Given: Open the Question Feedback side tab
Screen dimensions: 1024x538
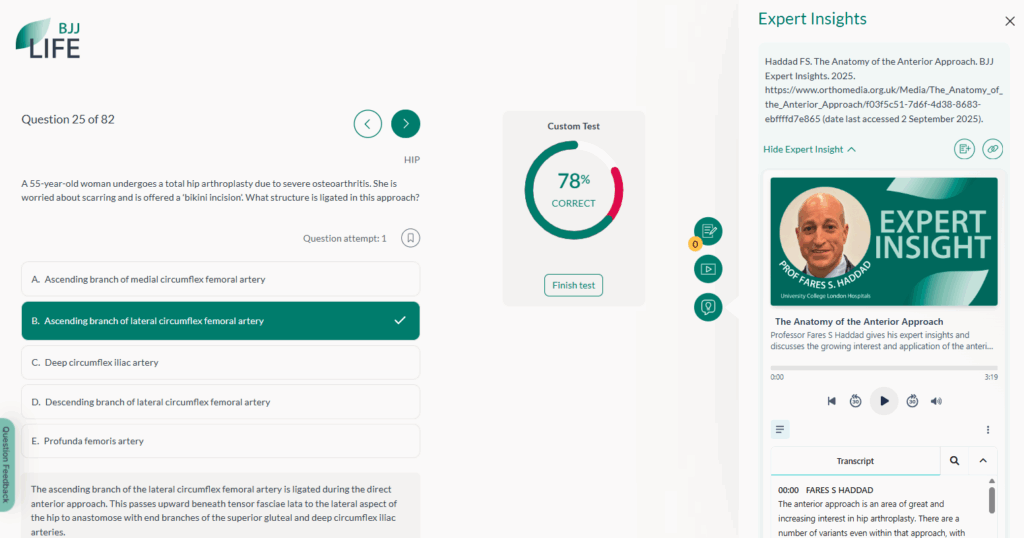Looking at the screenshot, I should (6, 464).
